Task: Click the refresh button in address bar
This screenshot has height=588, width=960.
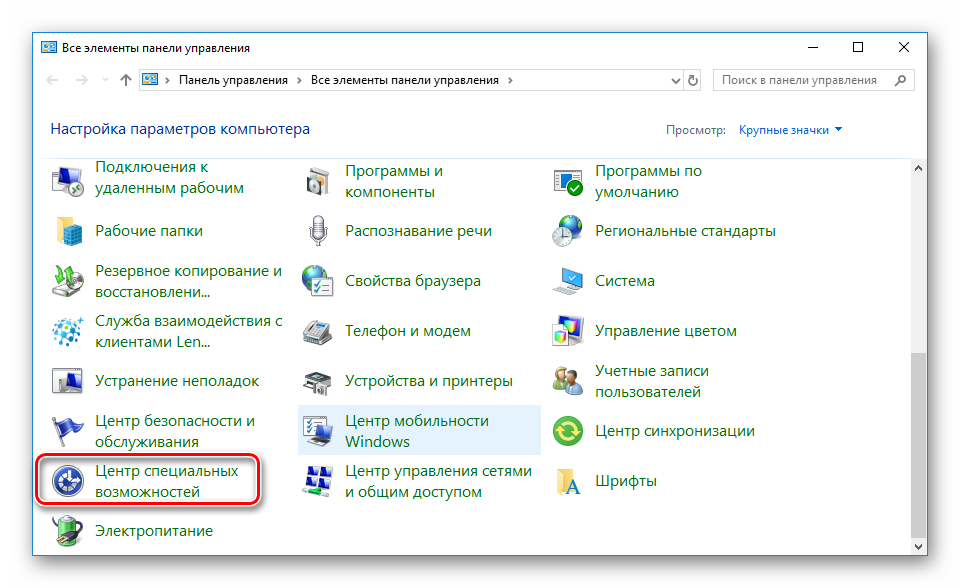Action: click(692, 80)
